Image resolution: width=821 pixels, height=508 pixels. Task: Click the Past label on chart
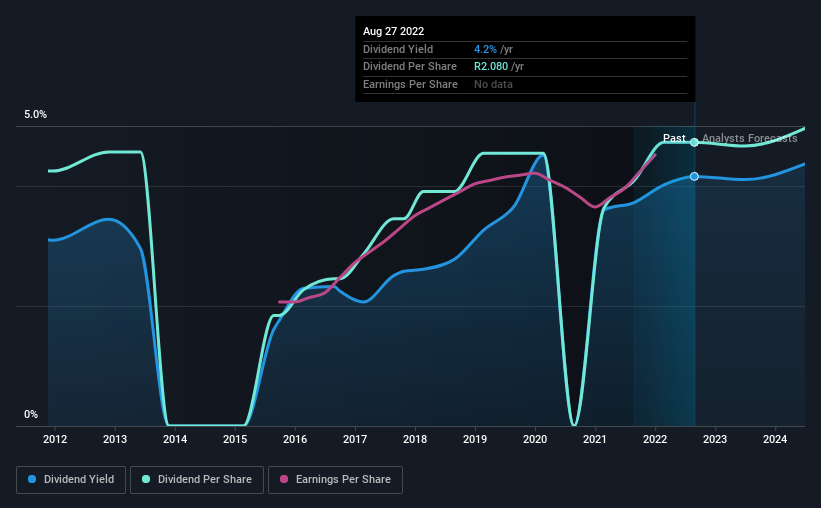674,138
